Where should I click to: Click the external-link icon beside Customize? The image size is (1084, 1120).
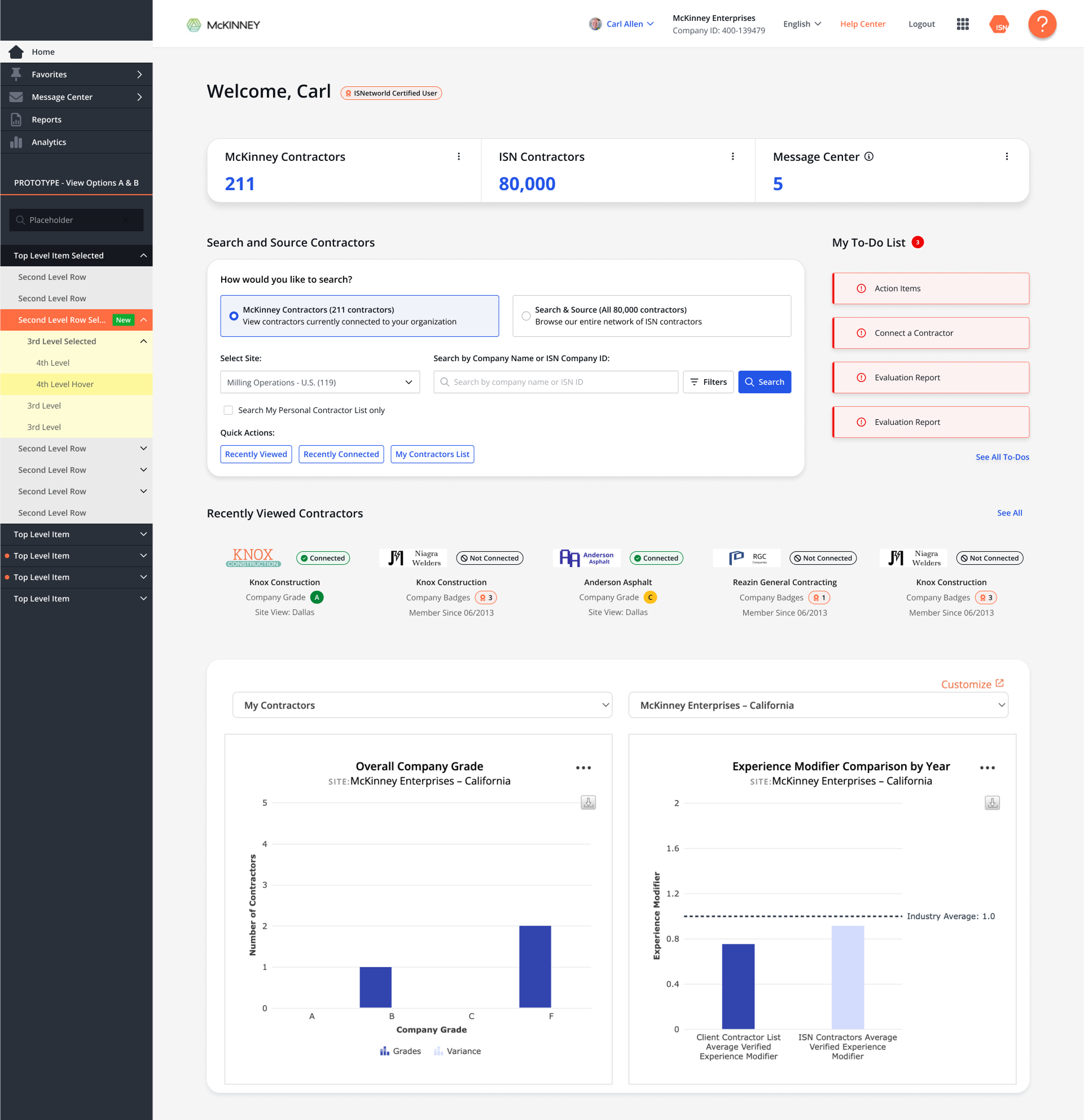pyautogui.click(x=999, y=683)
